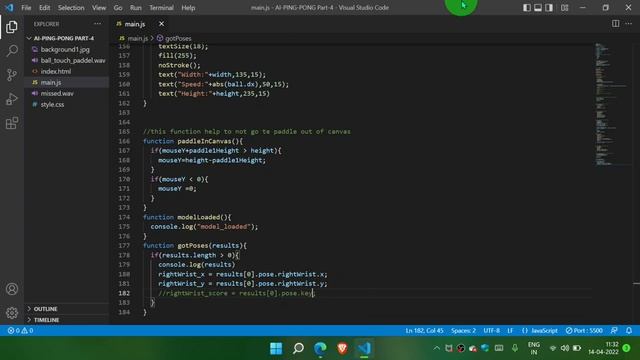Click the split editor right icon
The image size is (640, 360).
(616, 24)
